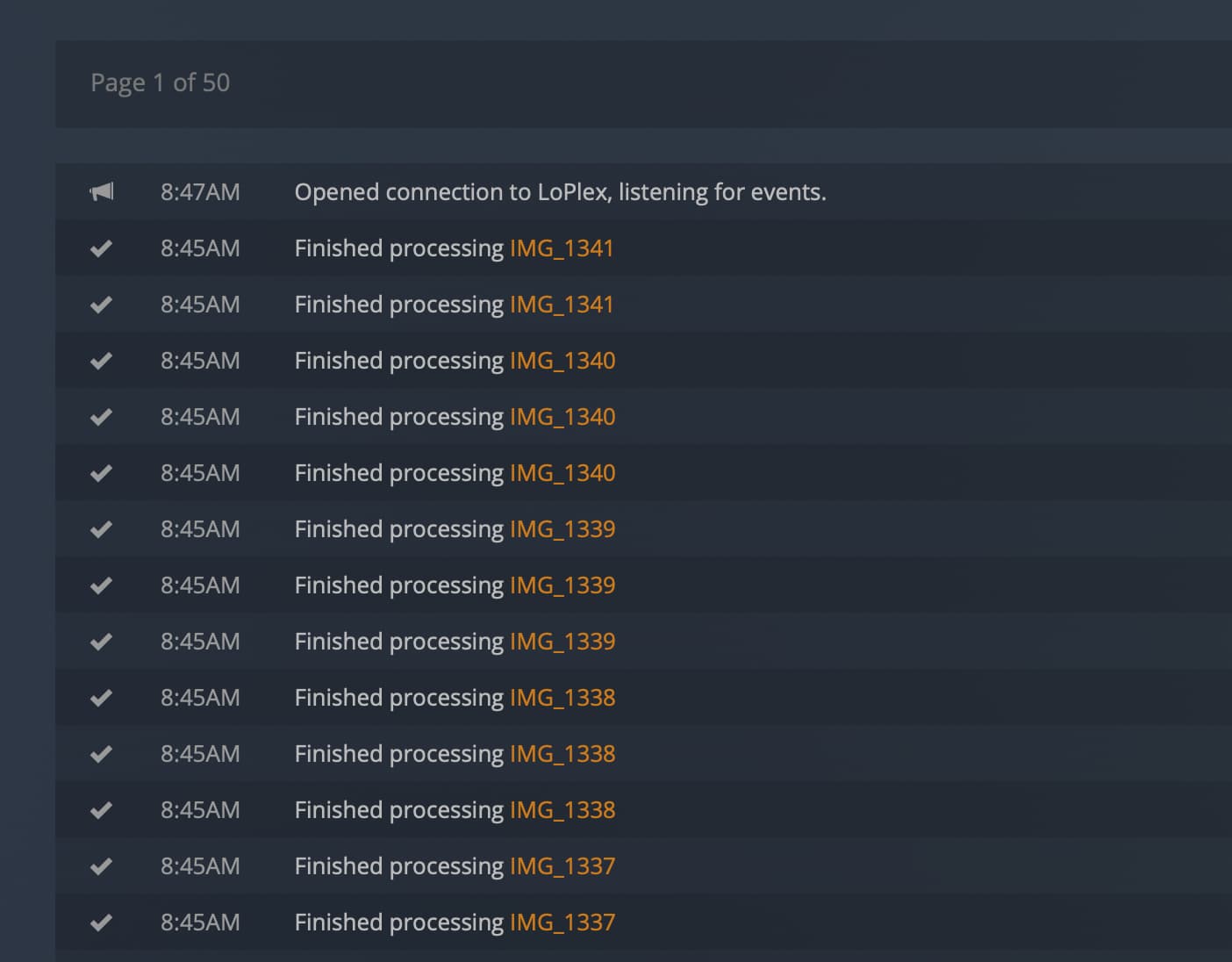Click the checkmark icon of topmost IMG_1341 entry
This screenshot has height=962, width=1232.
click(x=102, y=248)
